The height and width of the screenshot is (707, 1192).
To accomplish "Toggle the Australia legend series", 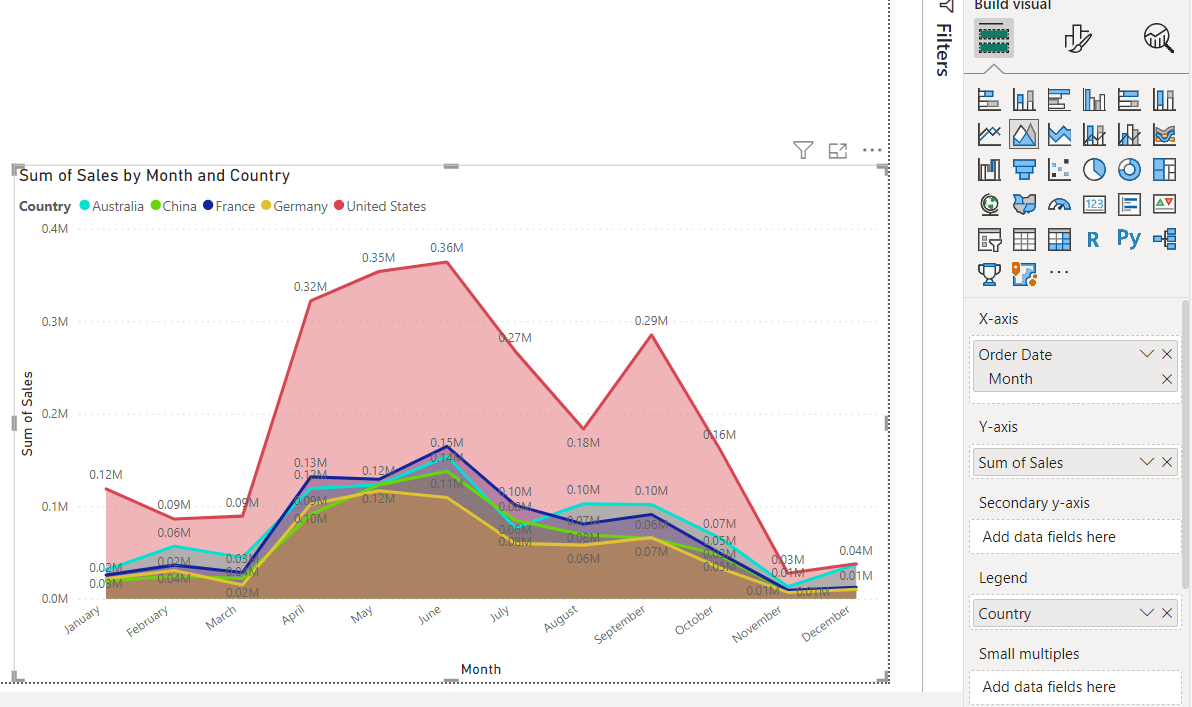I will 113,206.
